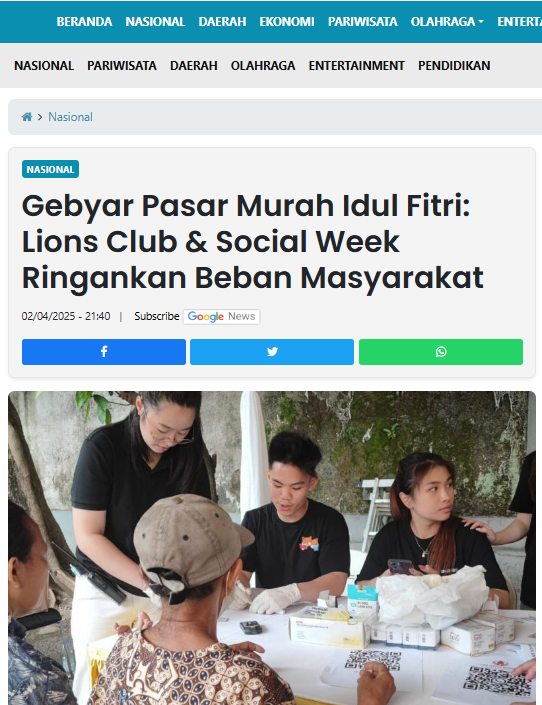Viewport: 542px width, 705px height.
Task: Open the article's main photo
Action: 272,548
